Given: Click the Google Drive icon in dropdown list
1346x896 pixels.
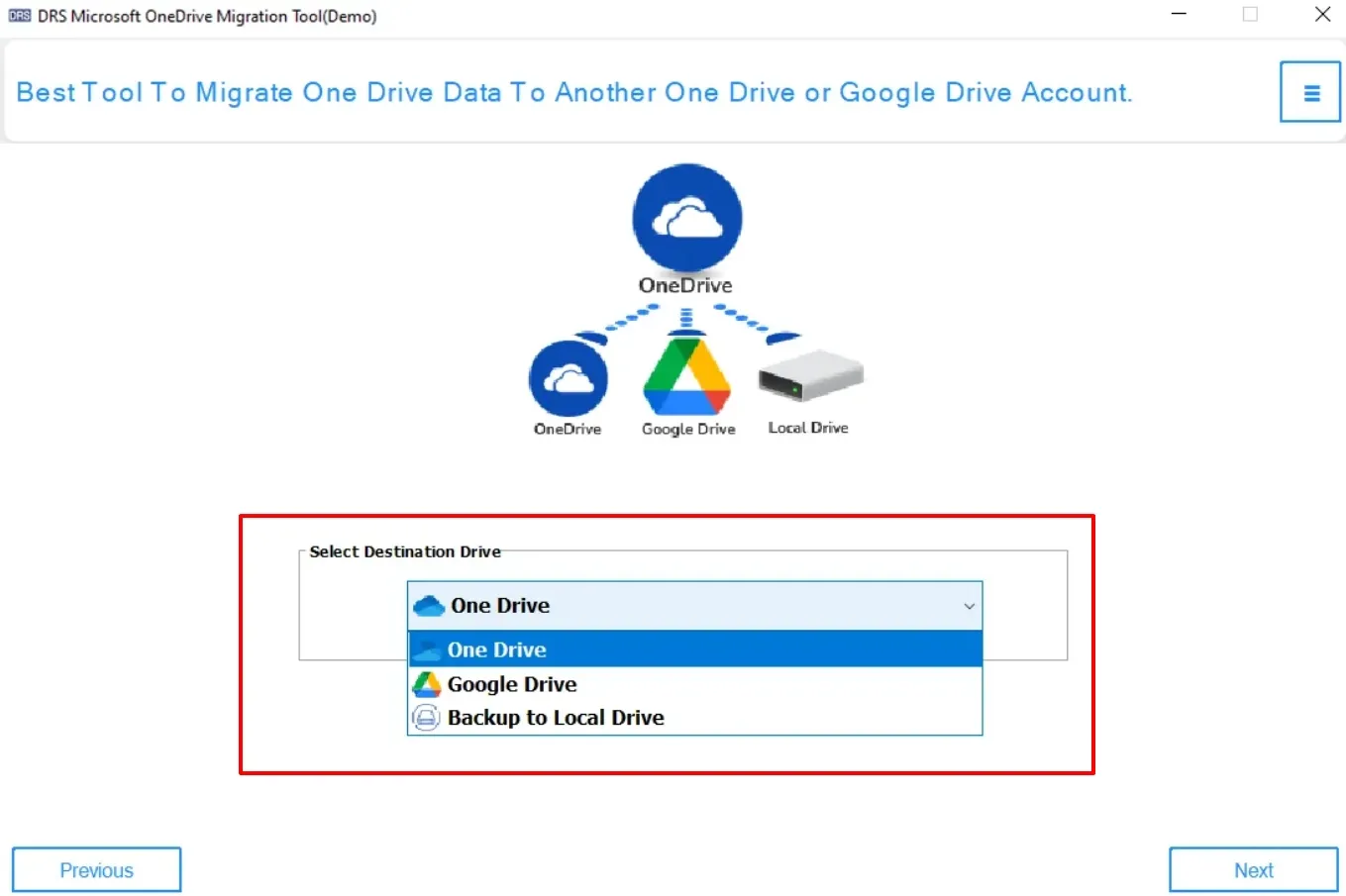Looking at the screenshot, I should [426, 684].
